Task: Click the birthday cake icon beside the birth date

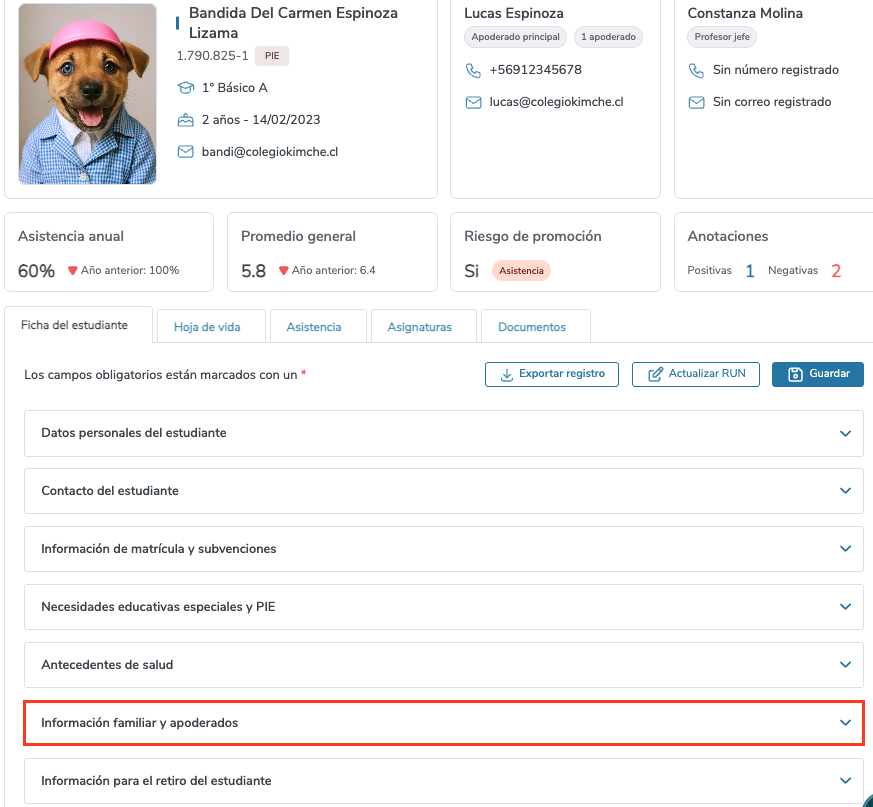Action: click(x=185, y=120)
